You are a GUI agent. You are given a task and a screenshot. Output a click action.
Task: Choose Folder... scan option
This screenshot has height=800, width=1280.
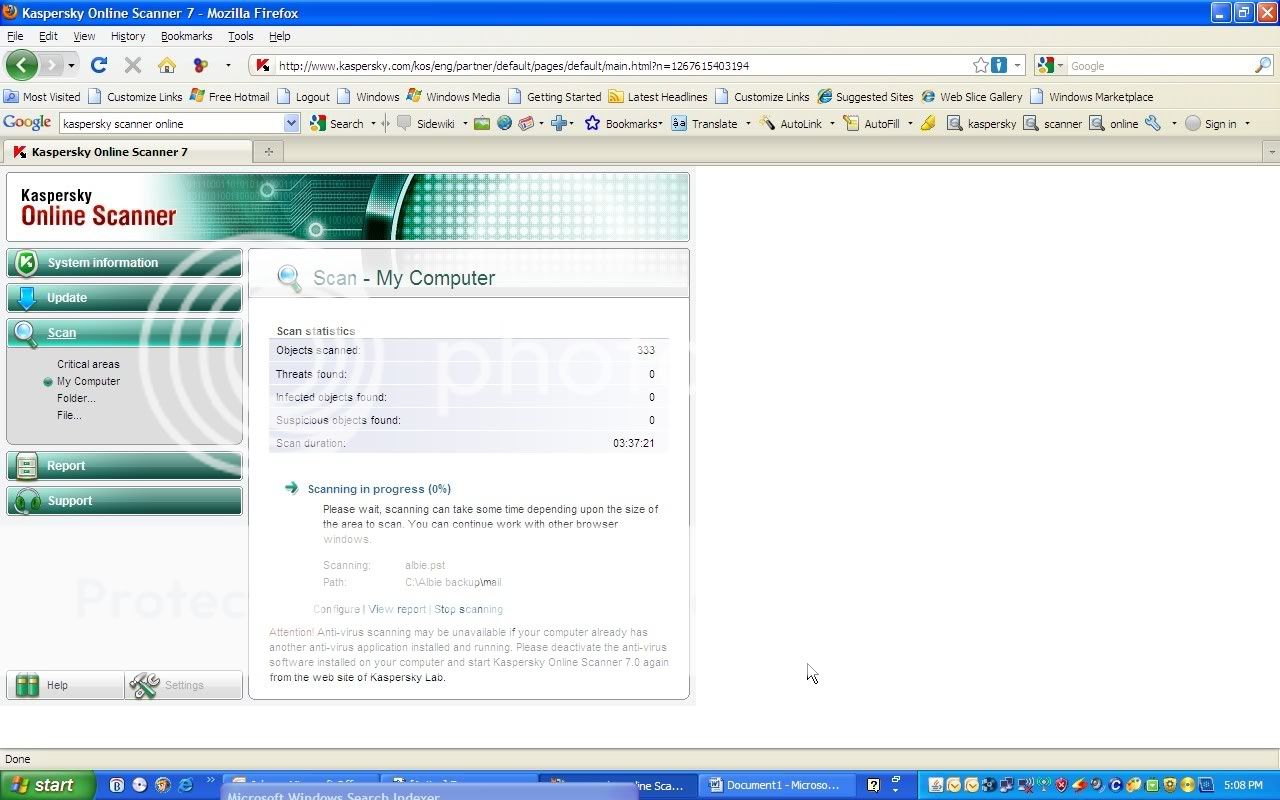point(76,398)
